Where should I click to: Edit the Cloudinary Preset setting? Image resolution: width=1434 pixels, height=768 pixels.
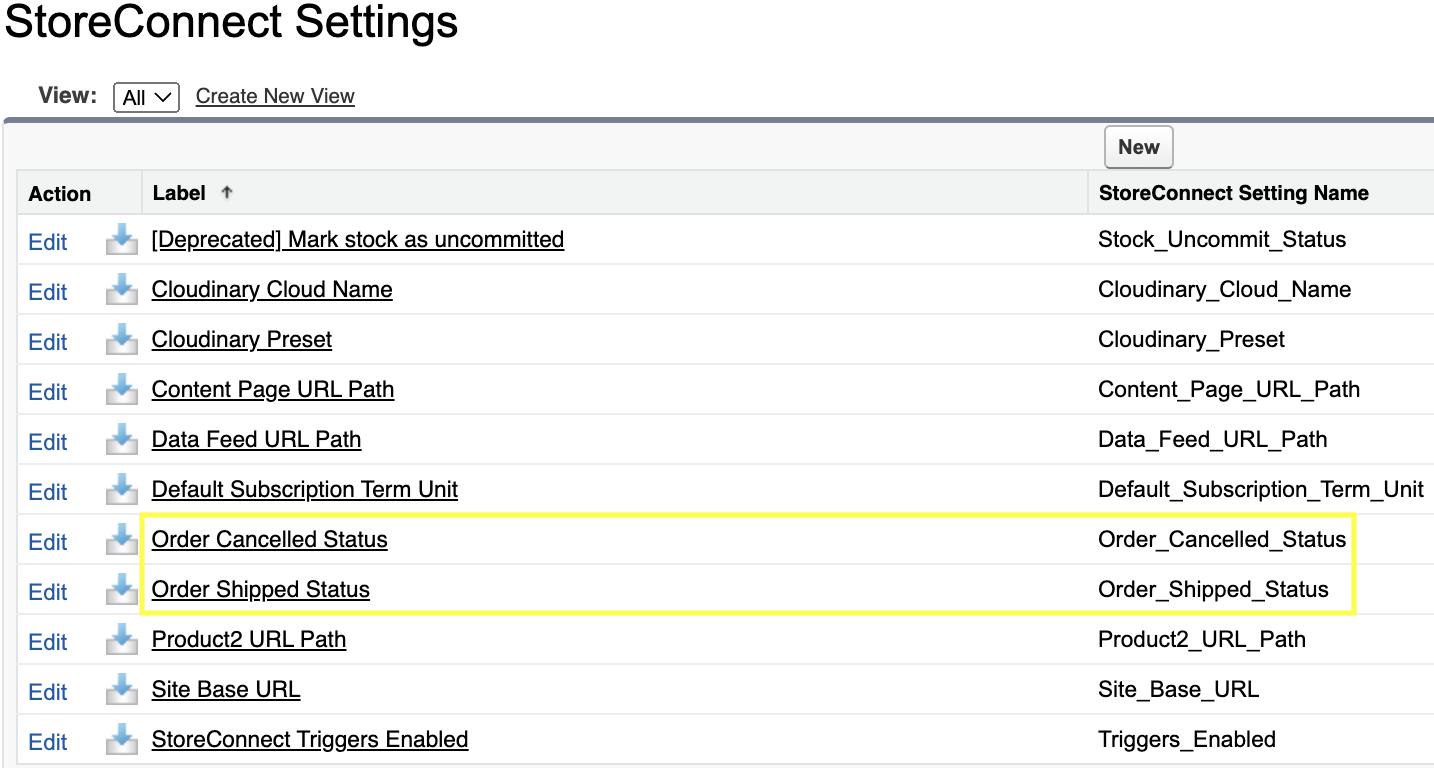point(47,341)
